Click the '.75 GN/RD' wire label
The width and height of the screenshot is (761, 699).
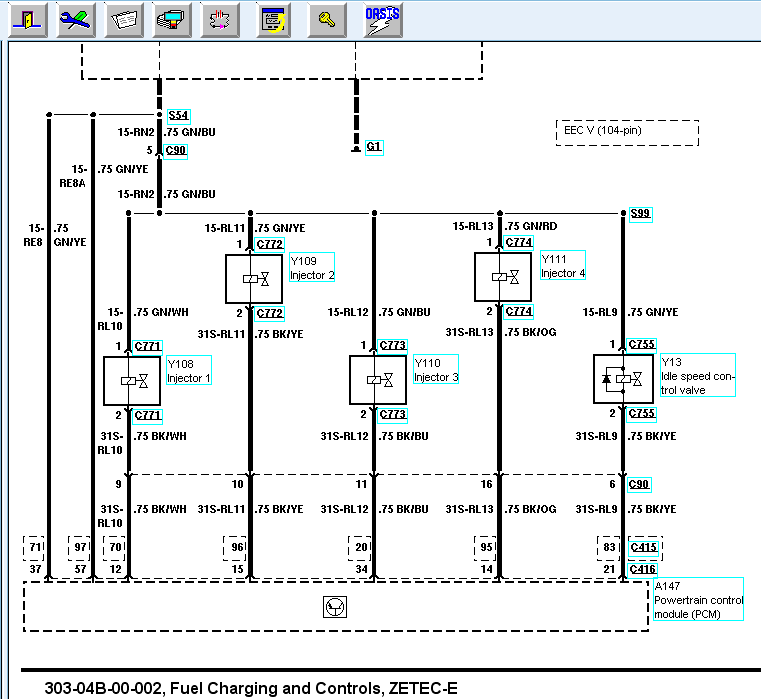530,226
